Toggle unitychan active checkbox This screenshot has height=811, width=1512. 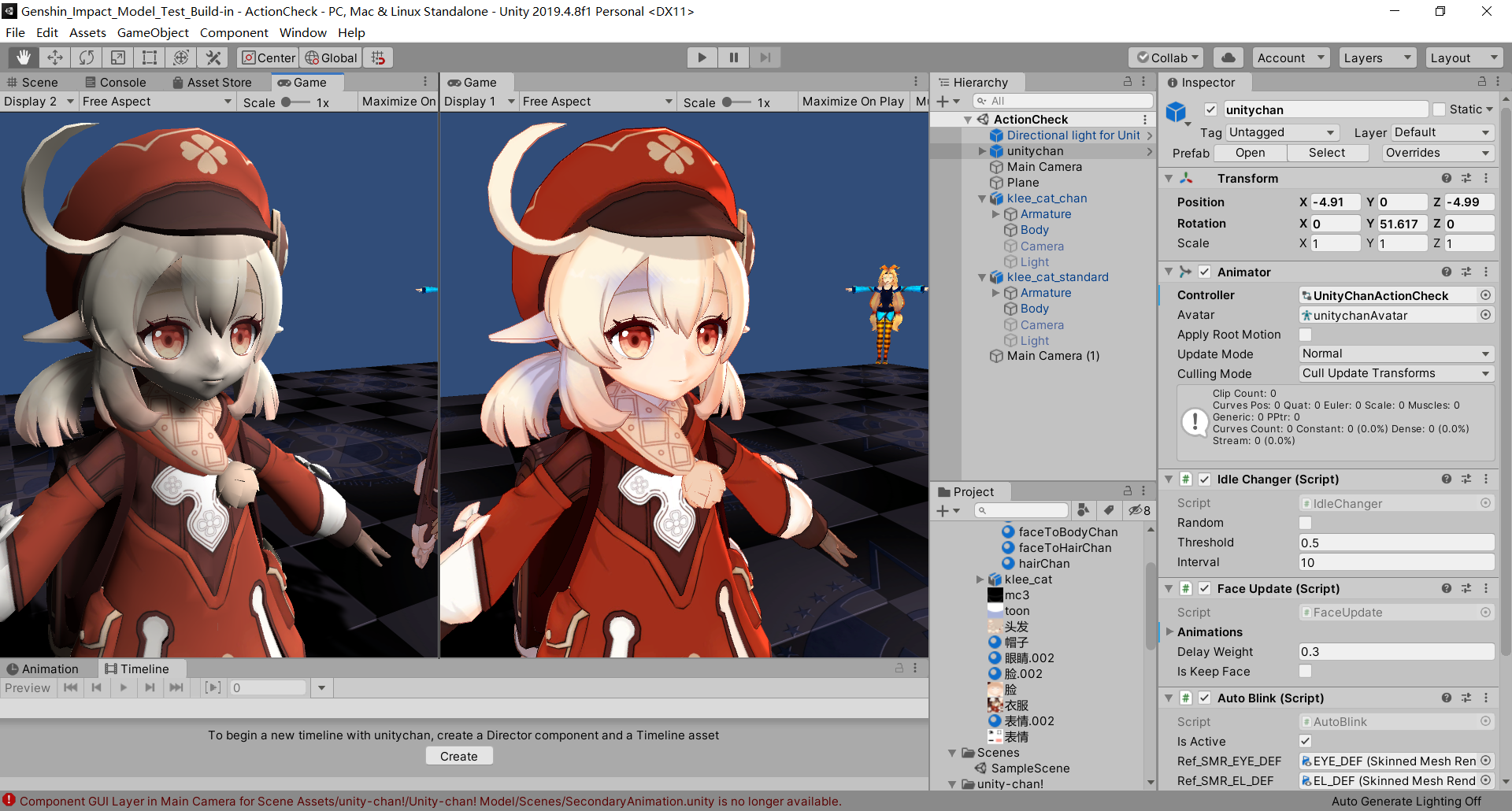pyautogui.click(x=1211, y=109)
